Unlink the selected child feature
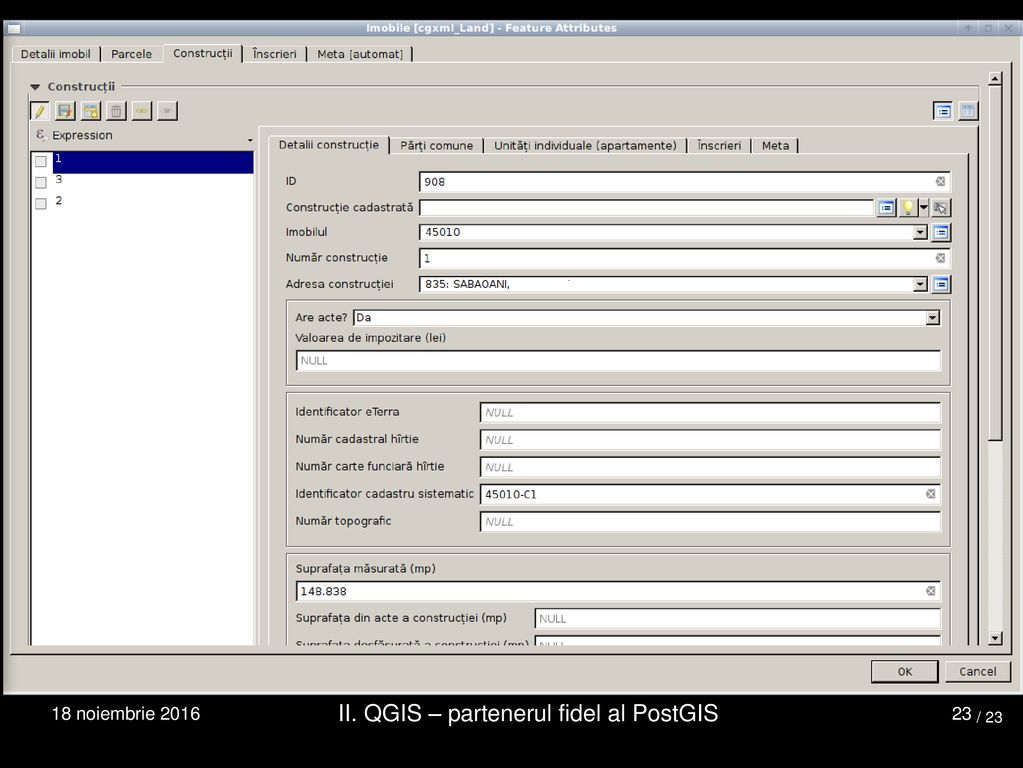 coord(167,111)
